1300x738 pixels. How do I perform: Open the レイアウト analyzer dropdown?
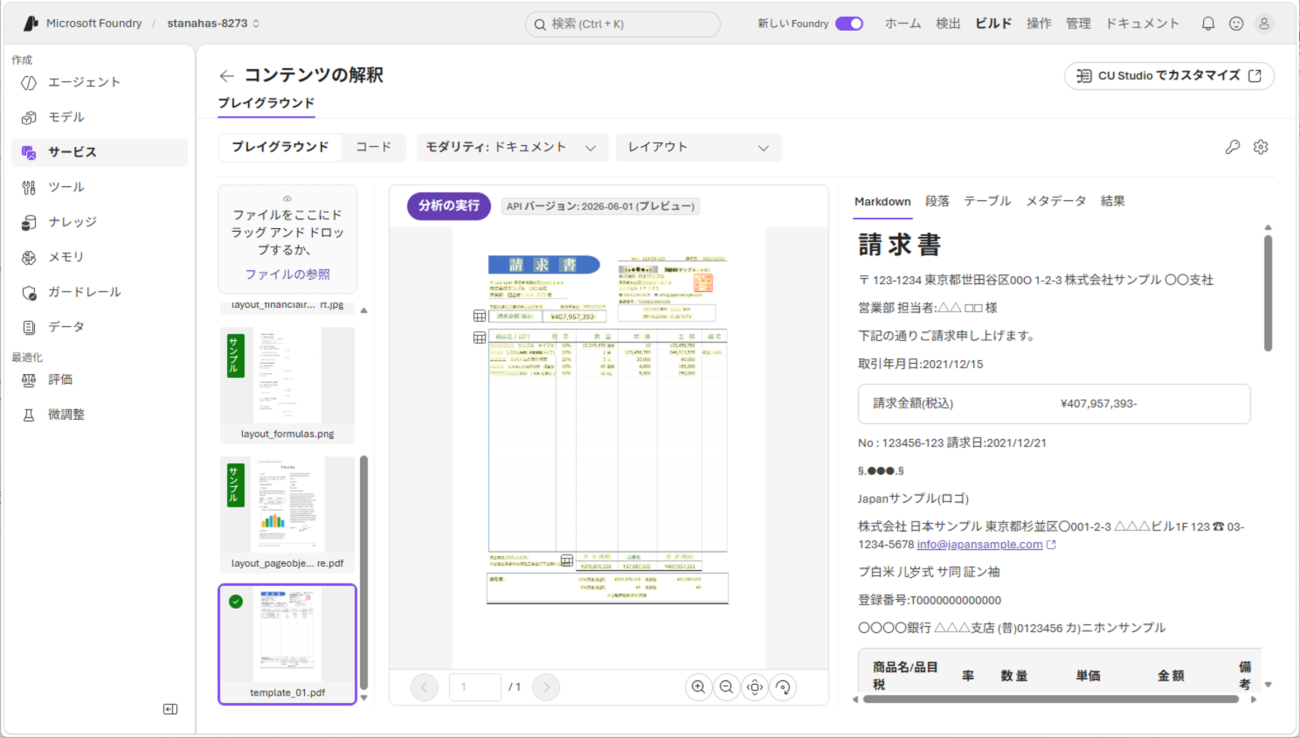click(698, 147)
